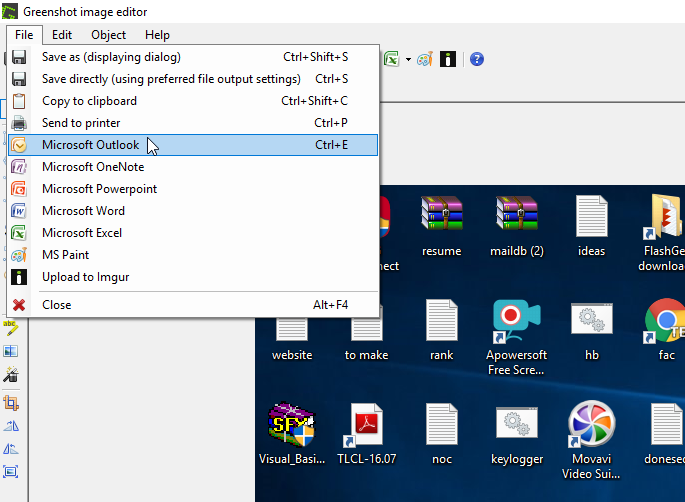The image size is (685, 502).
Task: Click the MS Paint palette toolbar icon
Action: (x=425, y=59)
